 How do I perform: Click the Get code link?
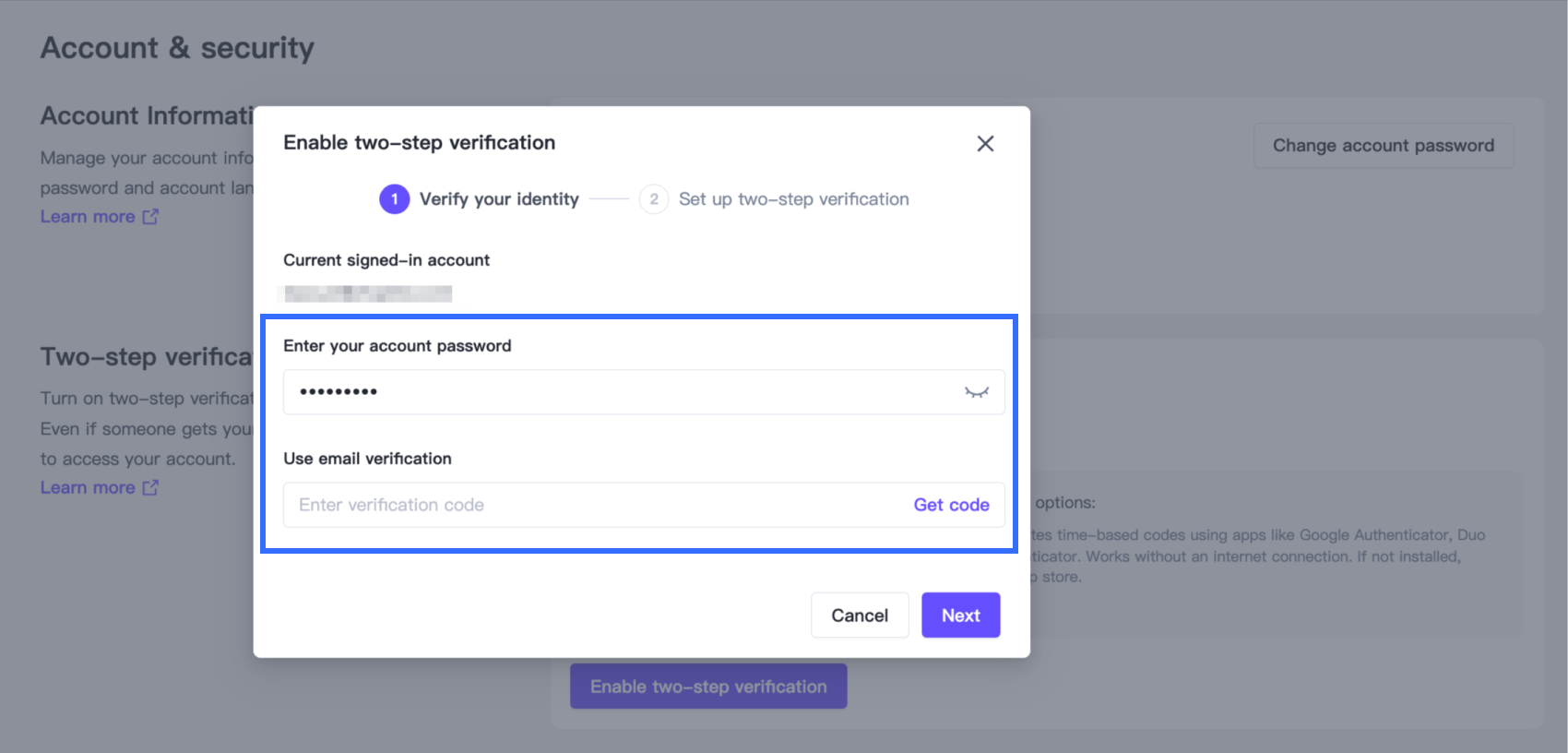(951, 505)
